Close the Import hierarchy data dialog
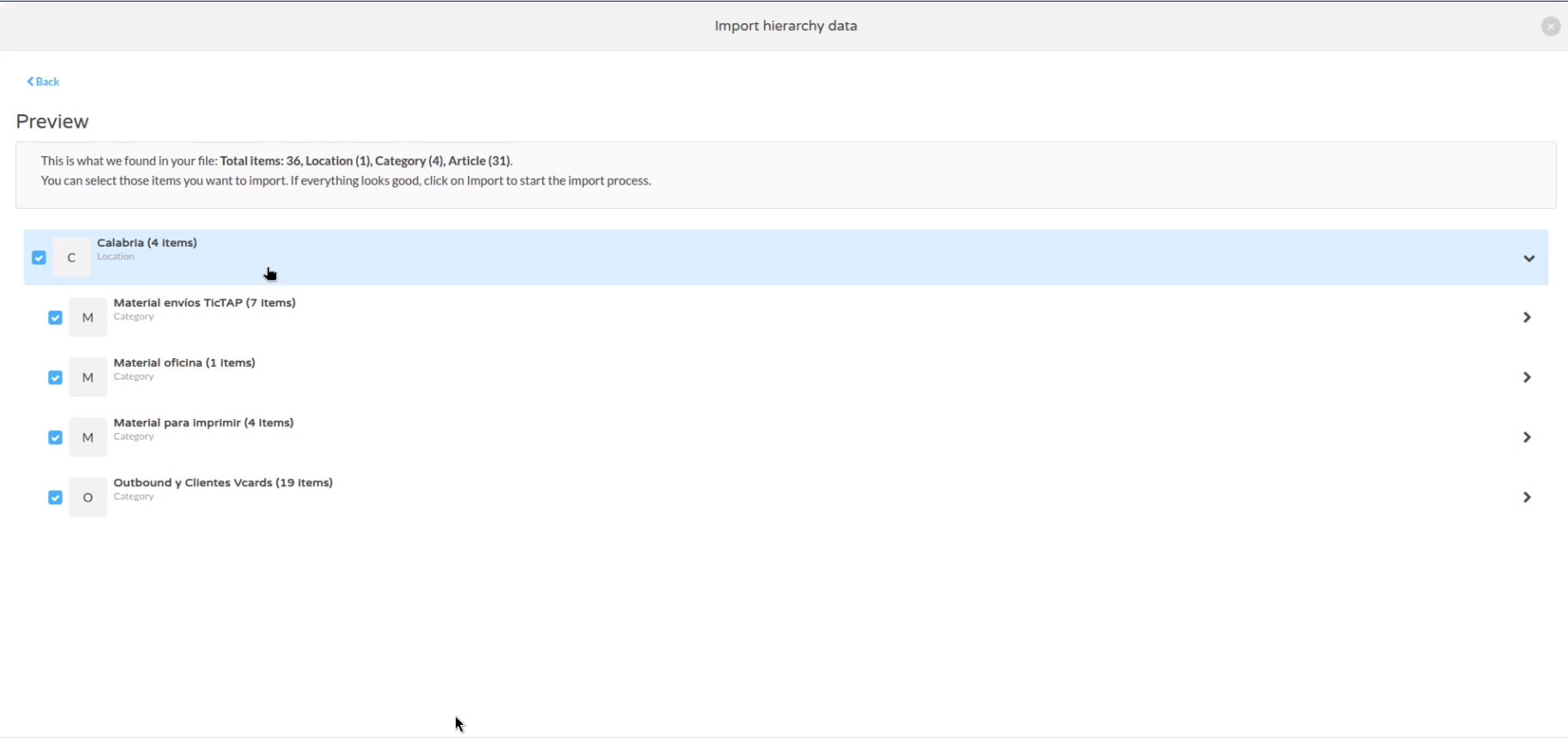 click(x=1550, y=27)
